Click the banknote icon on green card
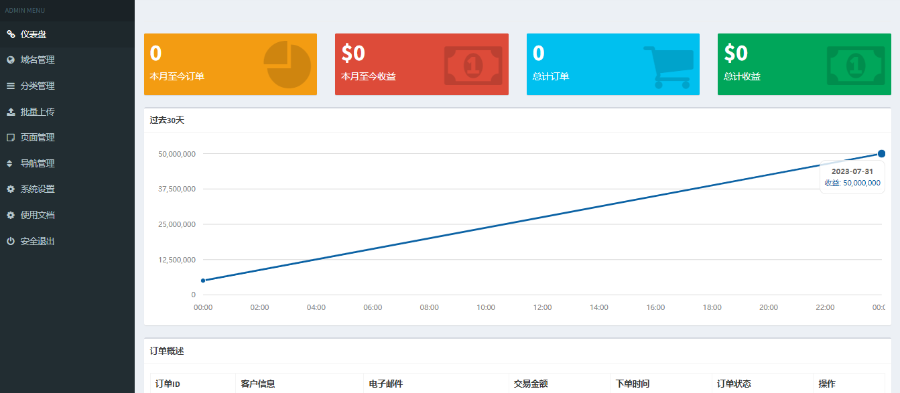 coord(856,66)
